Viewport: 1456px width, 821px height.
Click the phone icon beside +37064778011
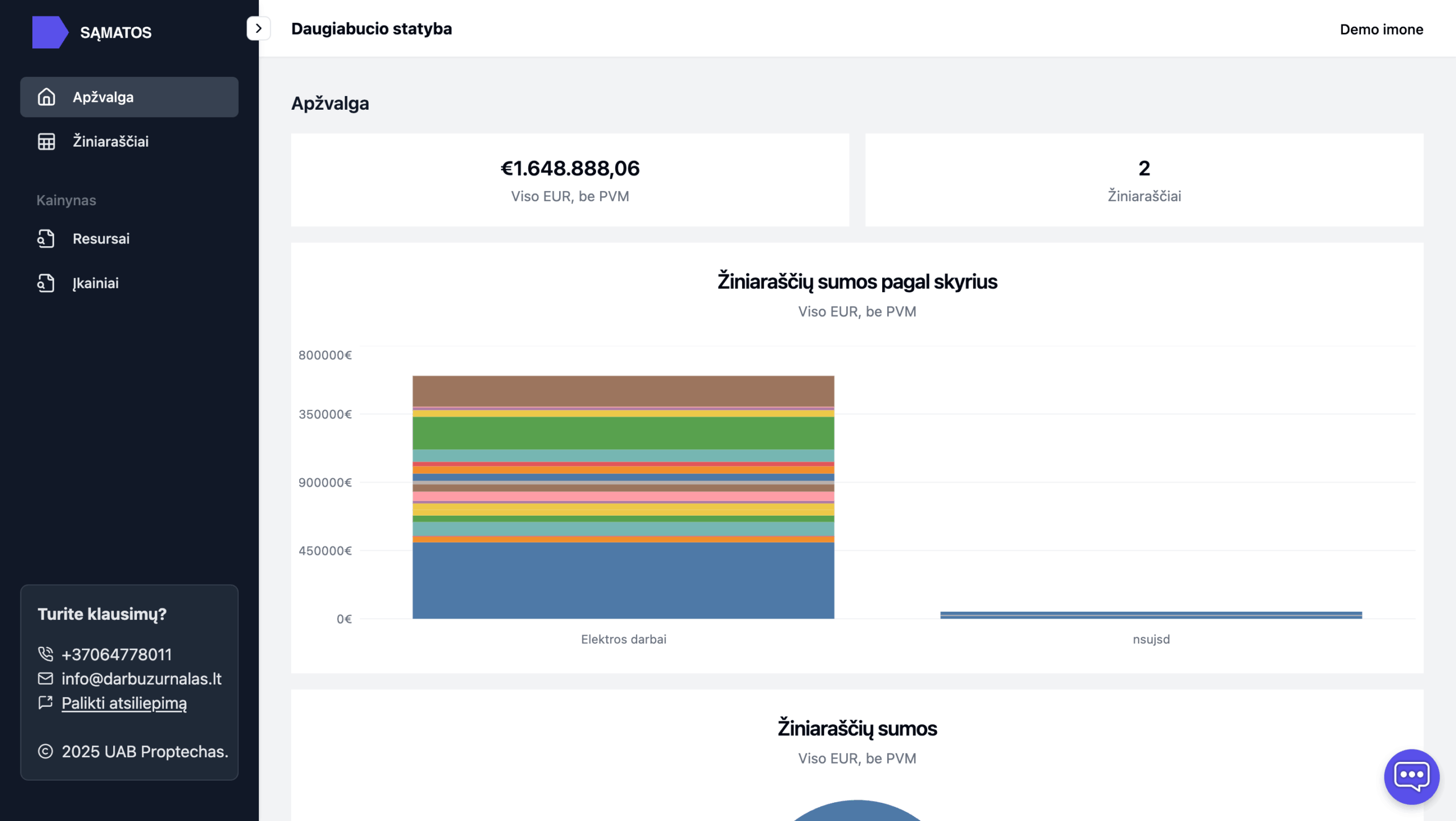pyautogui.click(x=45, y=654)
